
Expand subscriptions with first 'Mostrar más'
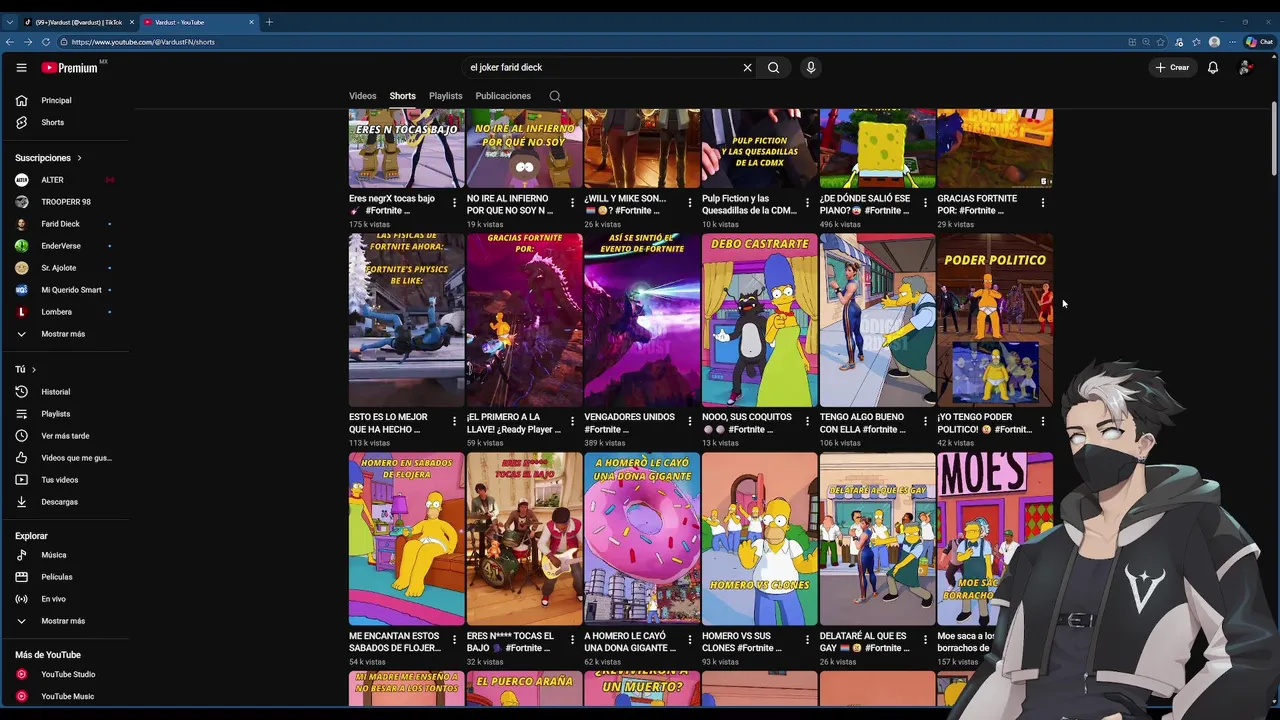click(x=64, y=334)
